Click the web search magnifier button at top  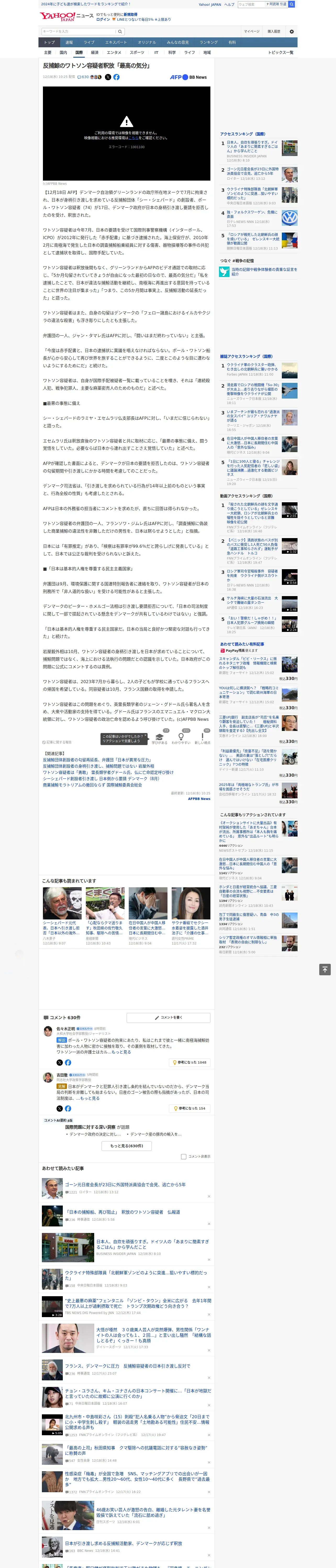pos(292,4)
